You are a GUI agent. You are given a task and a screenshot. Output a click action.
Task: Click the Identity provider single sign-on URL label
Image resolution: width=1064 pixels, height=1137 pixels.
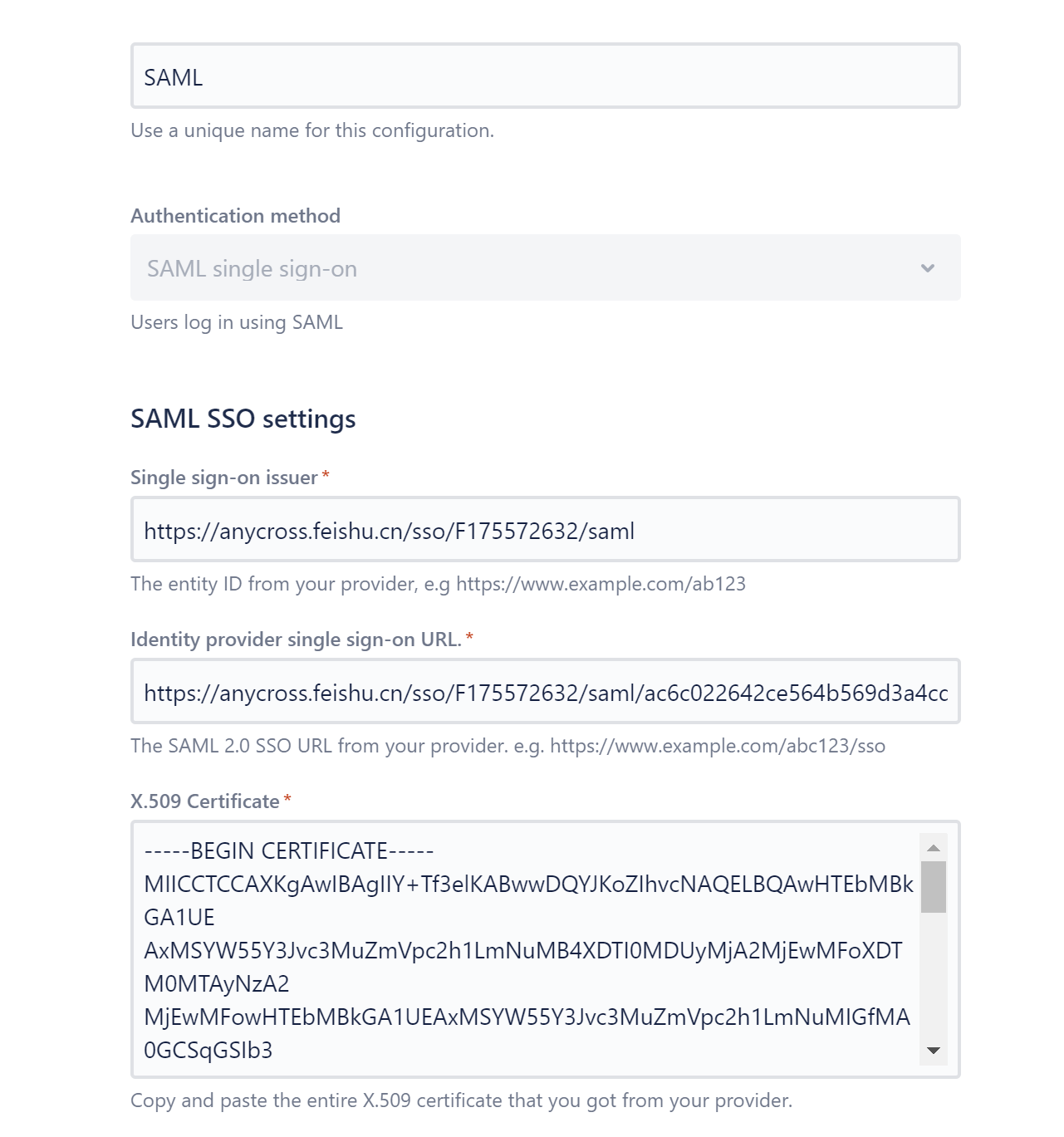tap(296, 640)
